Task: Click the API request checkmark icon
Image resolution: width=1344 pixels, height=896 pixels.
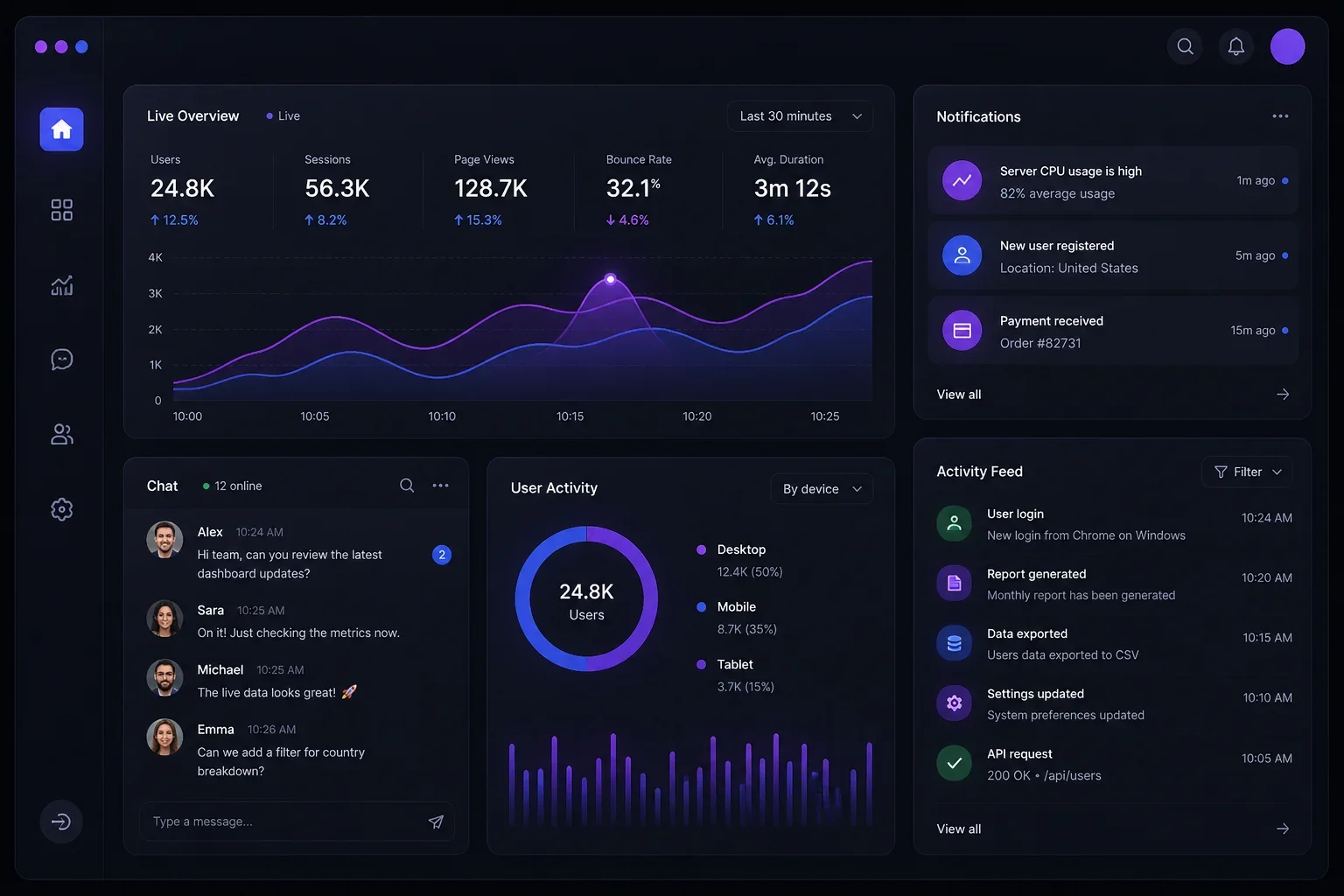Action: click(954, 763)
